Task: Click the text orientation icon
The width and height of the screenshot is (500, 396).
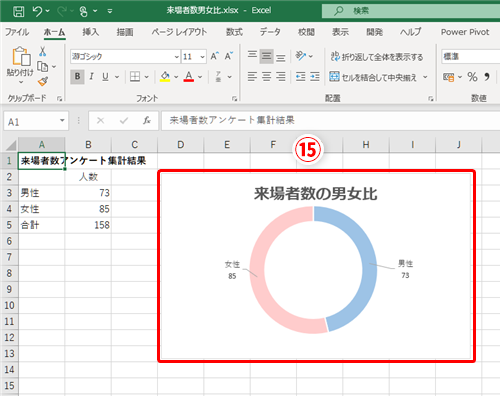Action: pos(301,56)
